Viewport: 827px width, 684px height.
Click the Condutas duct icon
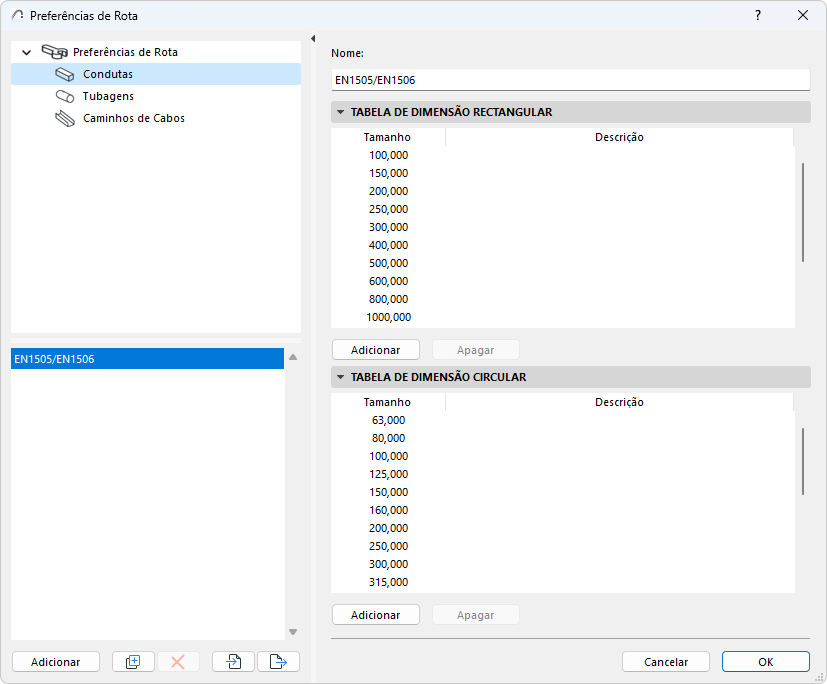coord(65,74)
